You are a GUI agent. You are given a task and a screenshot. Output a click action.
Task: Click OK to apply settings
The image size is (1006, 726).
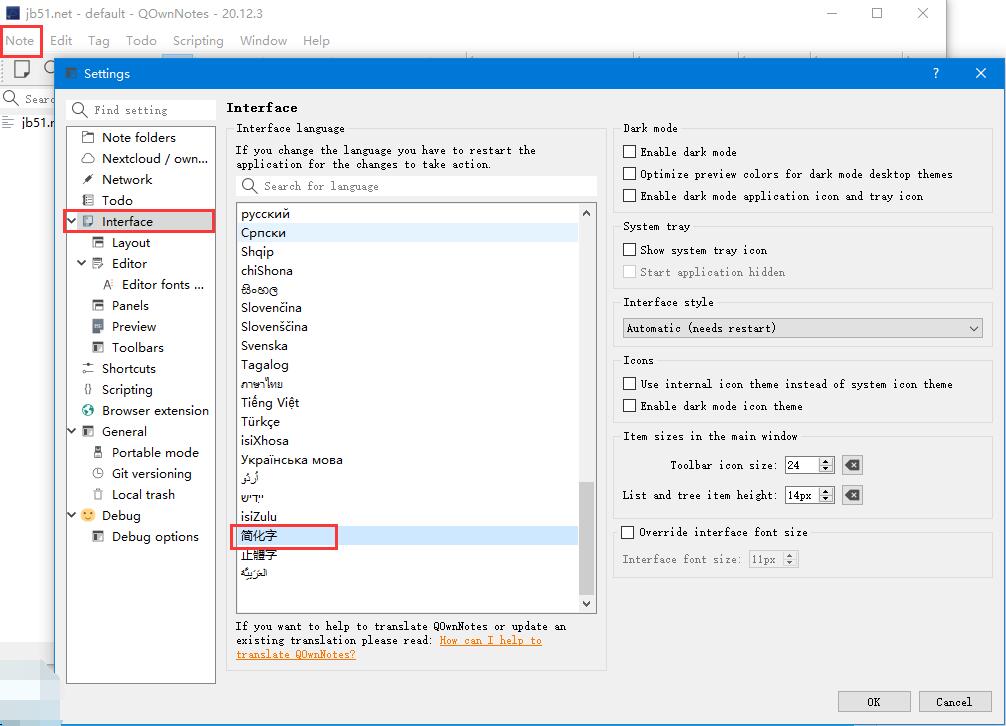[x=874, y=702]
